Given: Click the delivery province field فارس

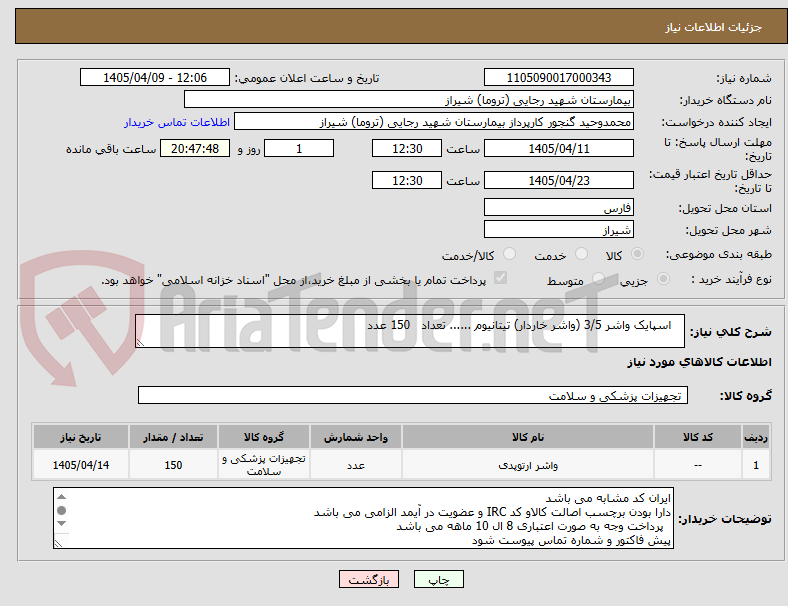Looking at the screenshot, I should tap(558, 207).
